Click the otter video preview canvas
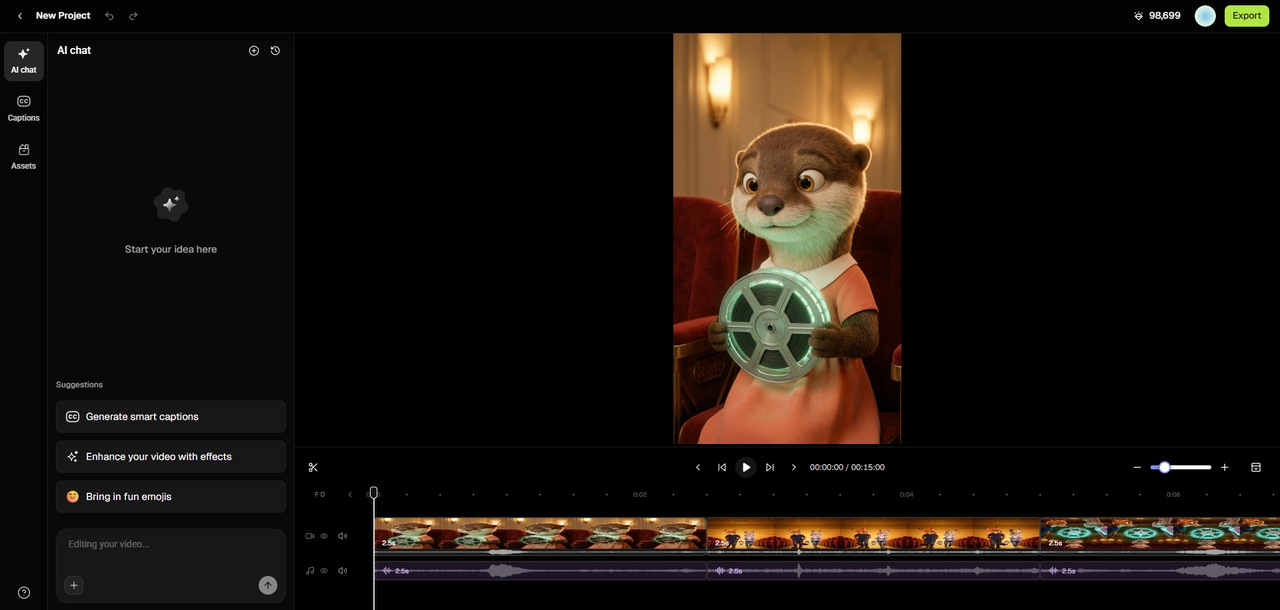 (787, 239)
